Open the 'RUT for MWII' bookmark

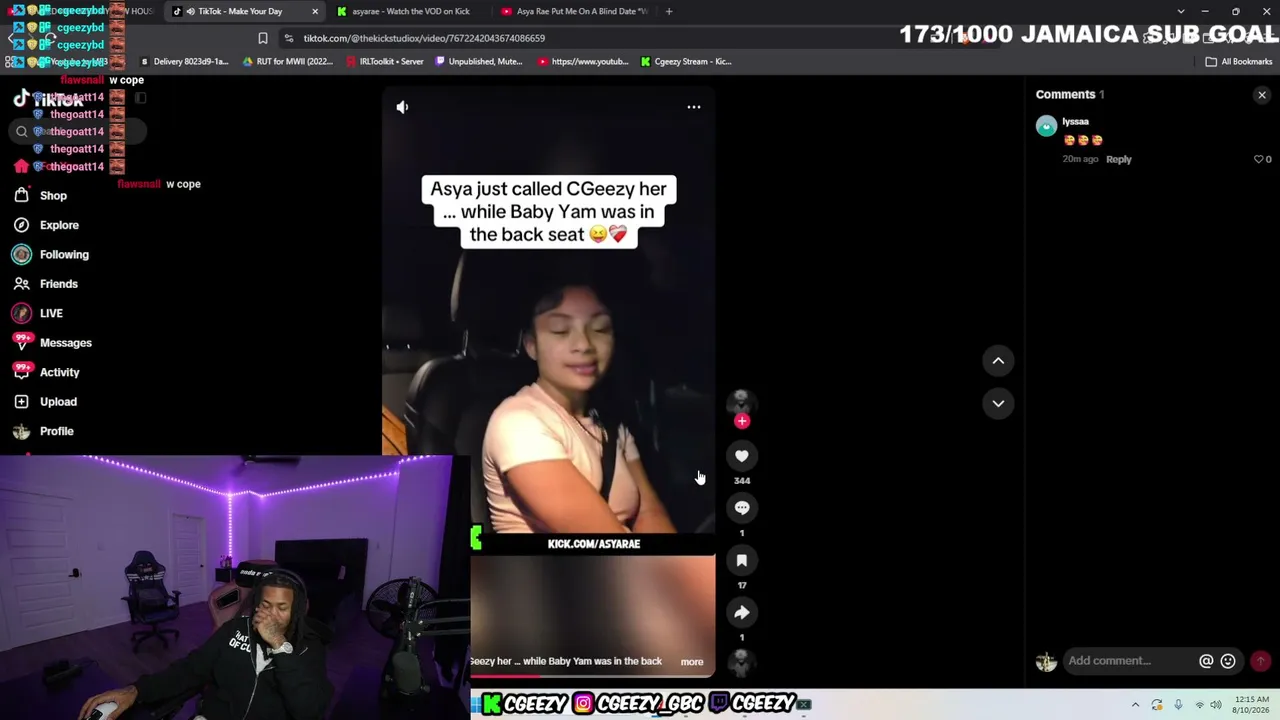click(288, 61)
